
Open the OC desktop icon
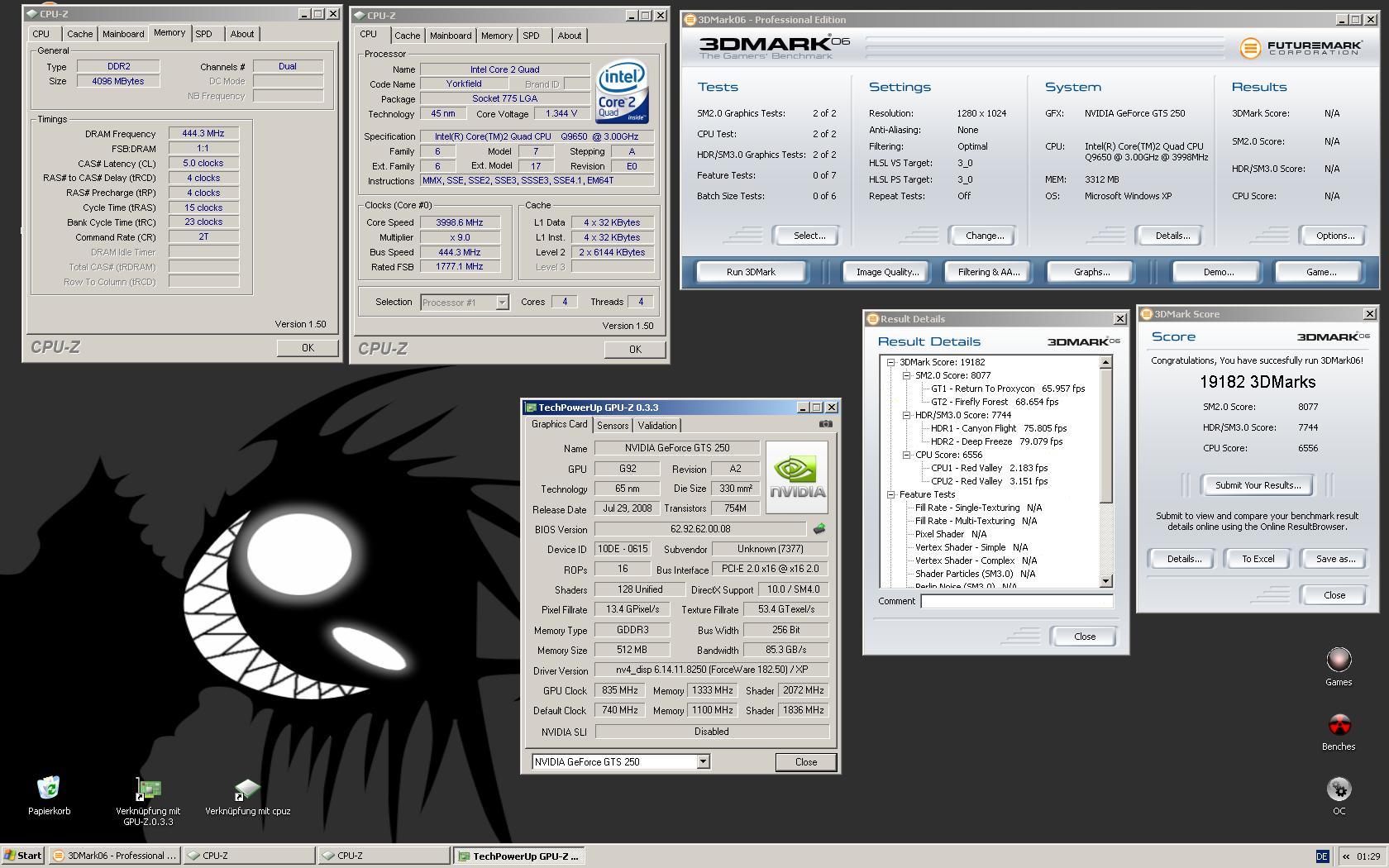(x=1339, y=789)
